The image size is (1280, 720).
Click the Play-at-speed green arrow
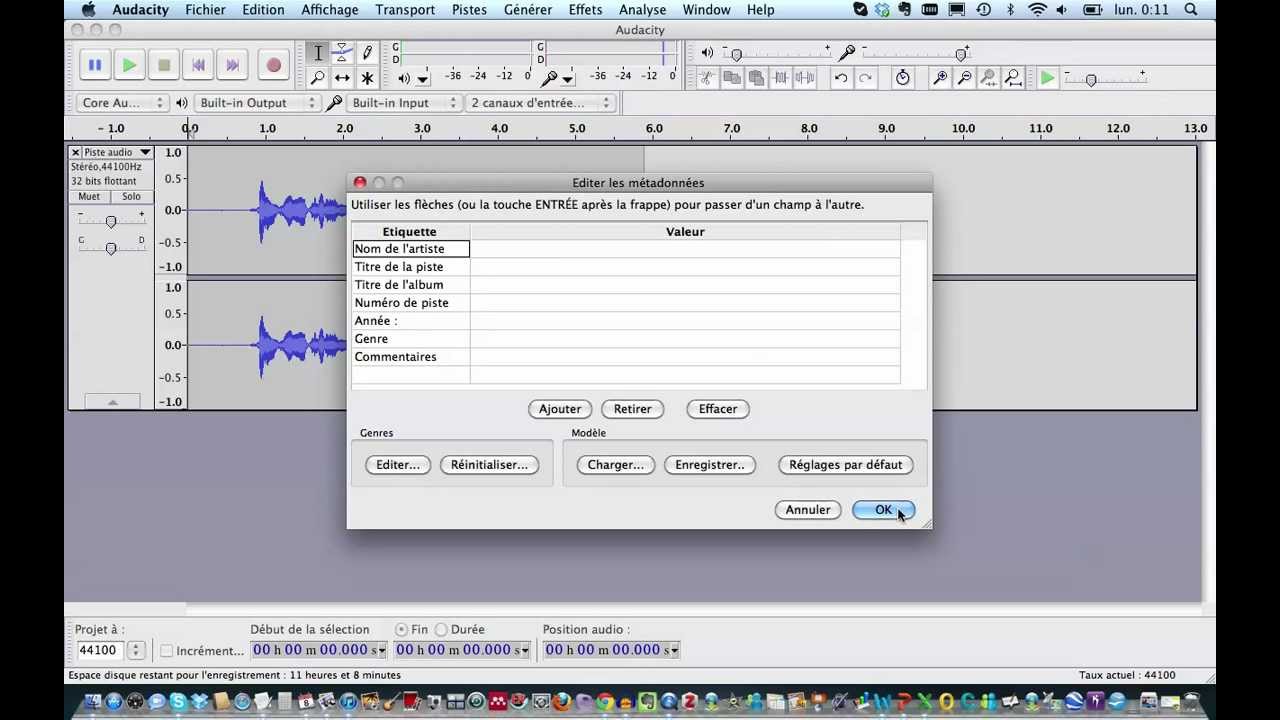1047,77
